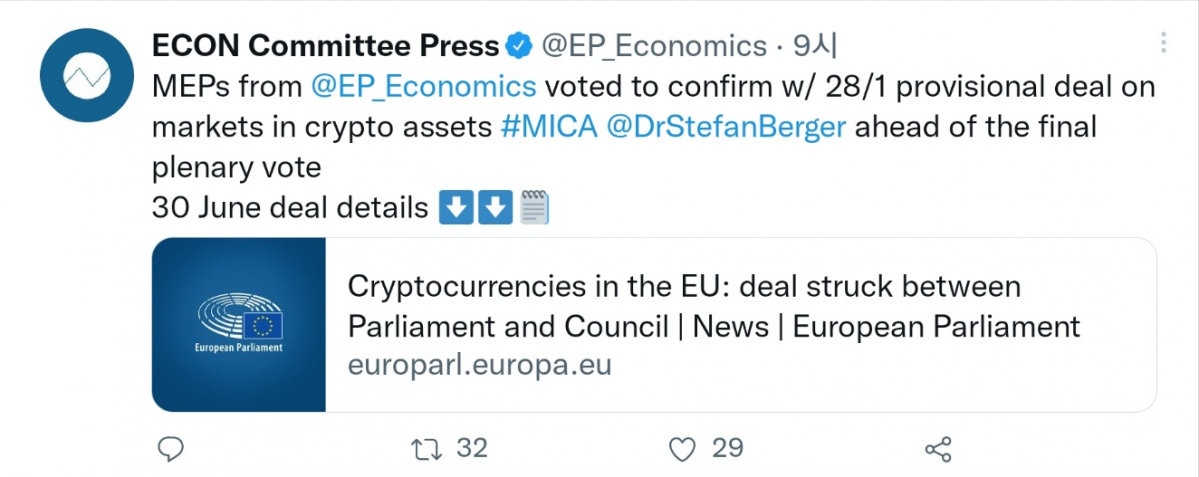Click the ECON Committee Press display name
This screenshot has width=1199, height=477.
pyautogui.click(x=325, y=45)
